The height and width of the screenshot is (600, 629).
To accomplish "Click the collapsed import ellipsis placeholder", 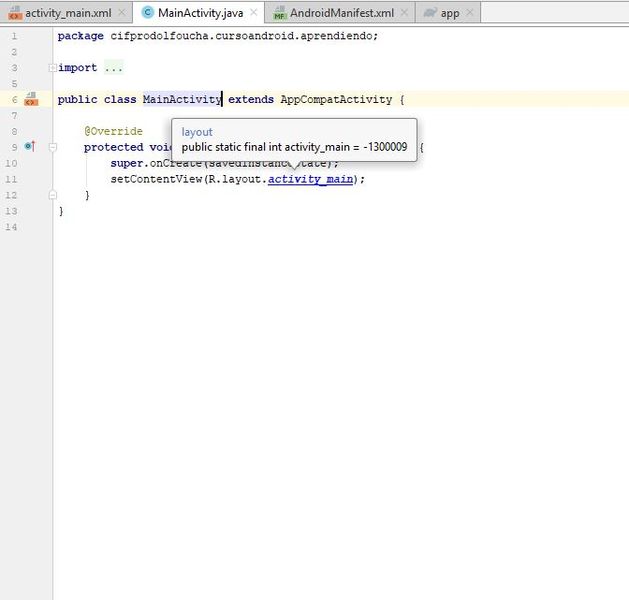I will pos(114,67).
